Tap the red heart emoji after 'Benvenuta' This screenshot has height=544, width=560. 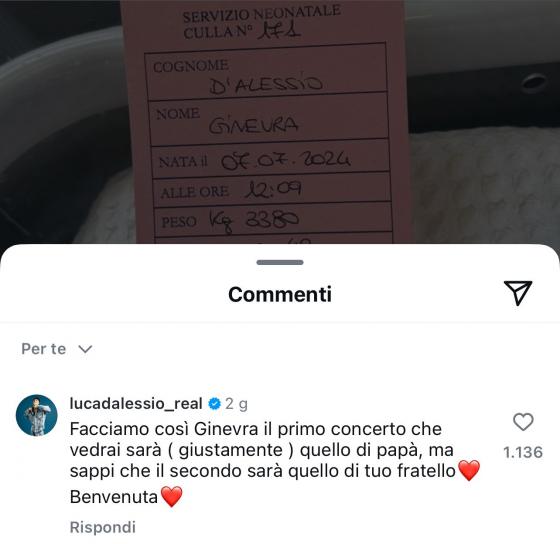coord(172,497)
